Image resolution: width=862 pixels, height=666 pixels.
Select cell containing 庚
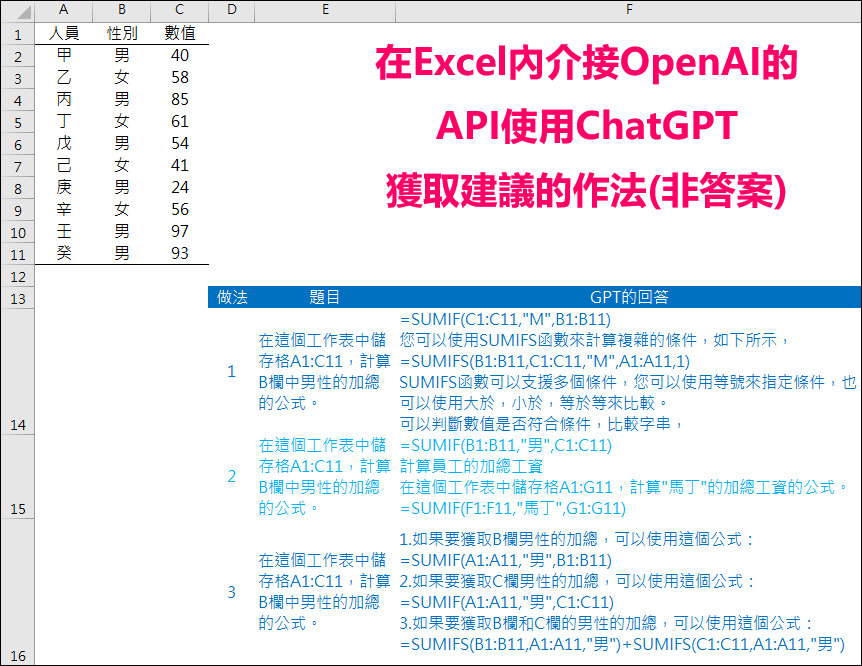(64, 188)
